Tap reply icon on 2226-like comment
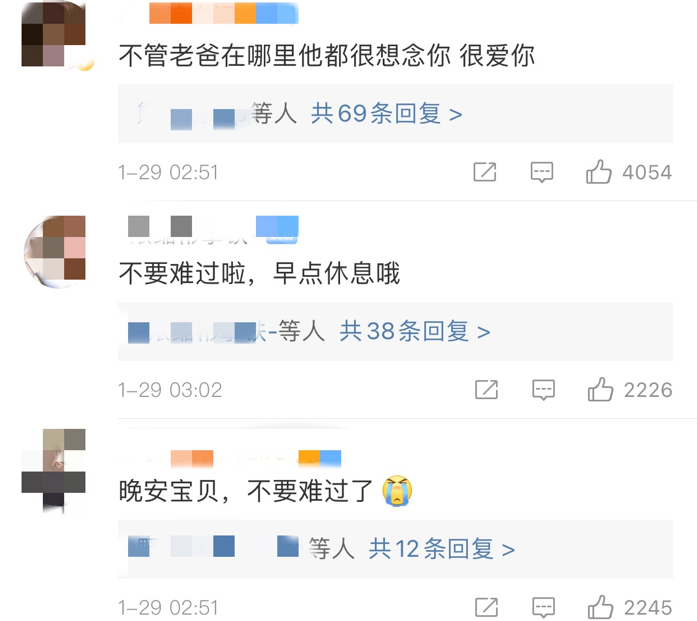This screenshot has height=621, width=697. pyautogui.click(x=544, y=390)
